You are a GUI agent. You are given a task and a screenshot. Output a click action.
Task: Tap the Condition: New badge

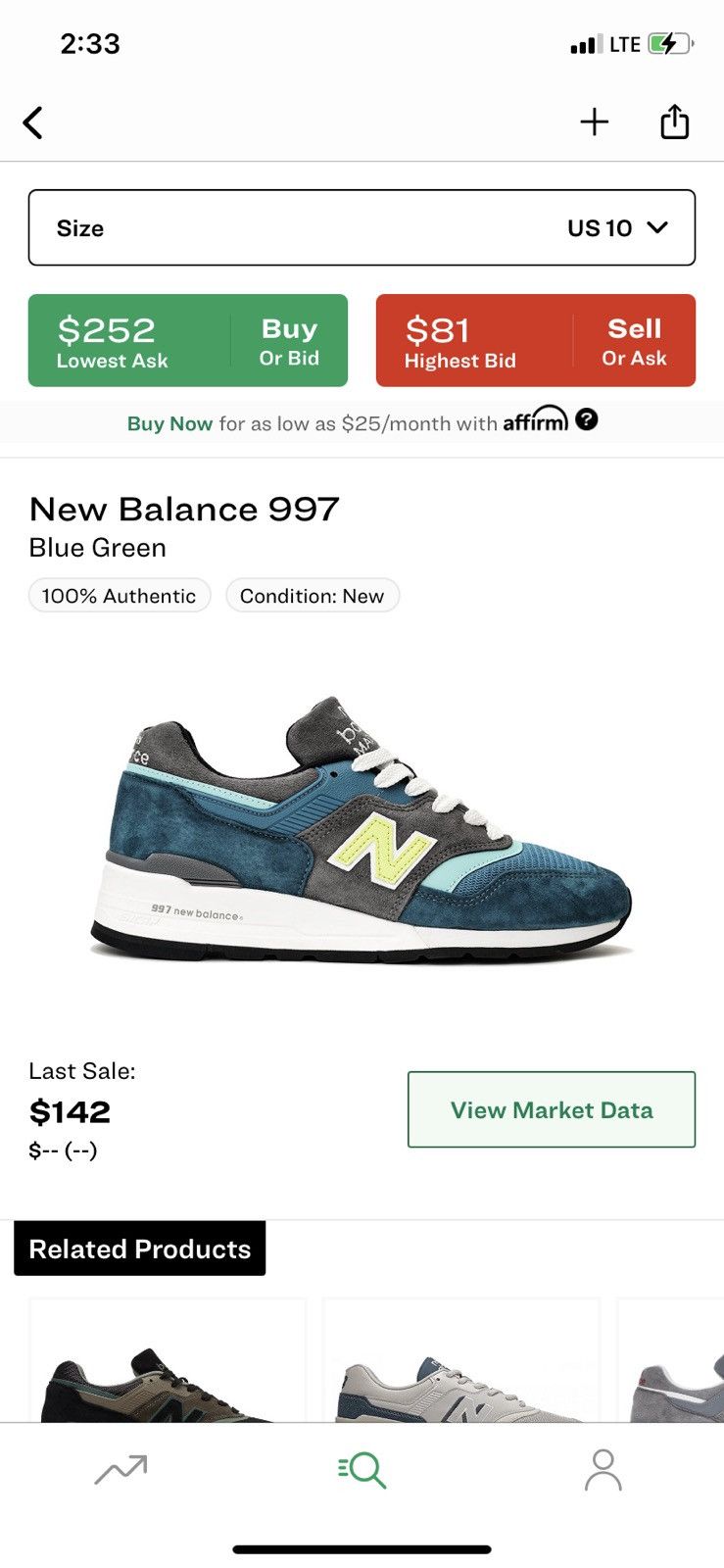312,596
